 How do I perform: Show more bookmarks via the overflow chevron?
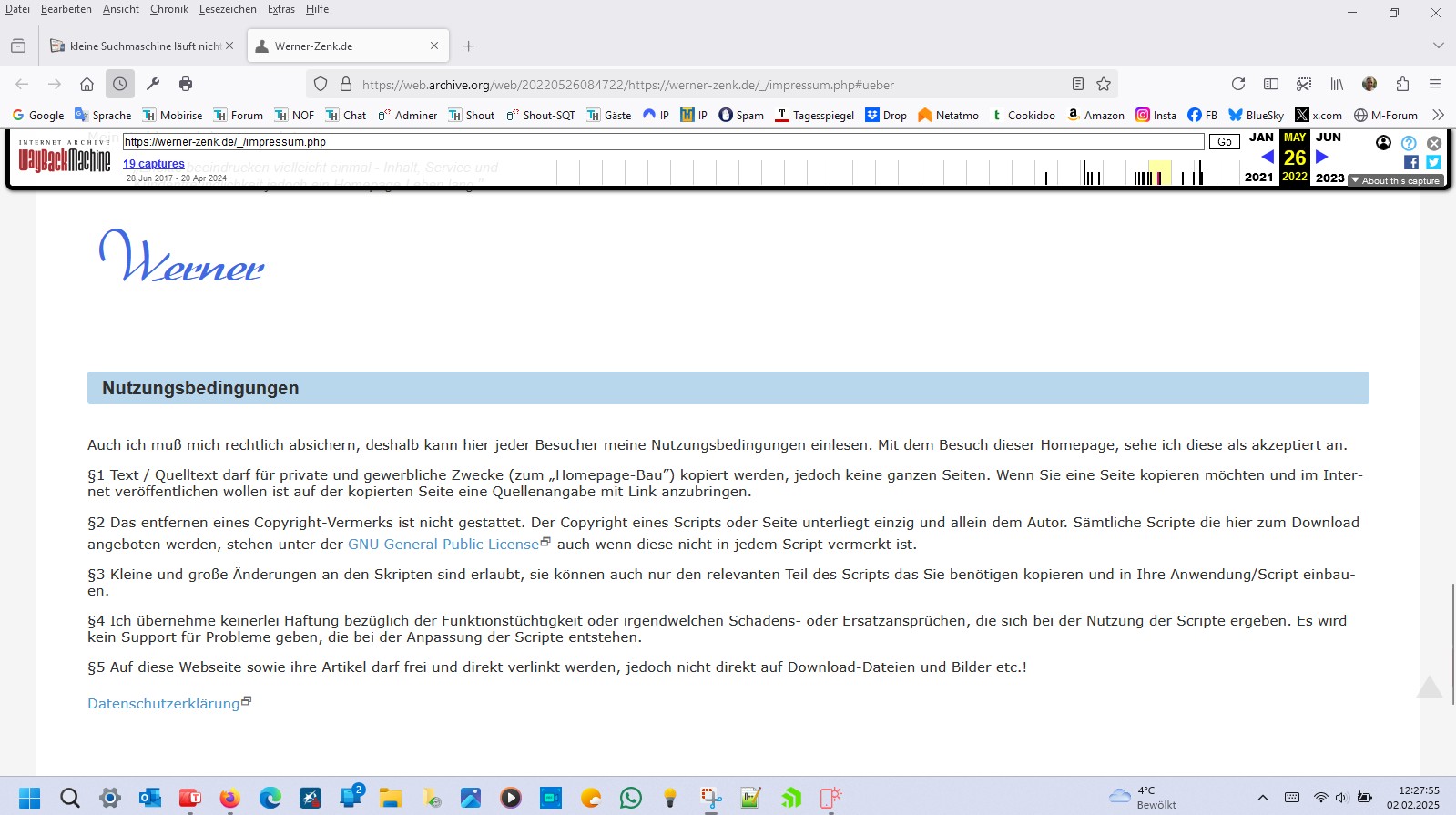[x=1438, y=115]
